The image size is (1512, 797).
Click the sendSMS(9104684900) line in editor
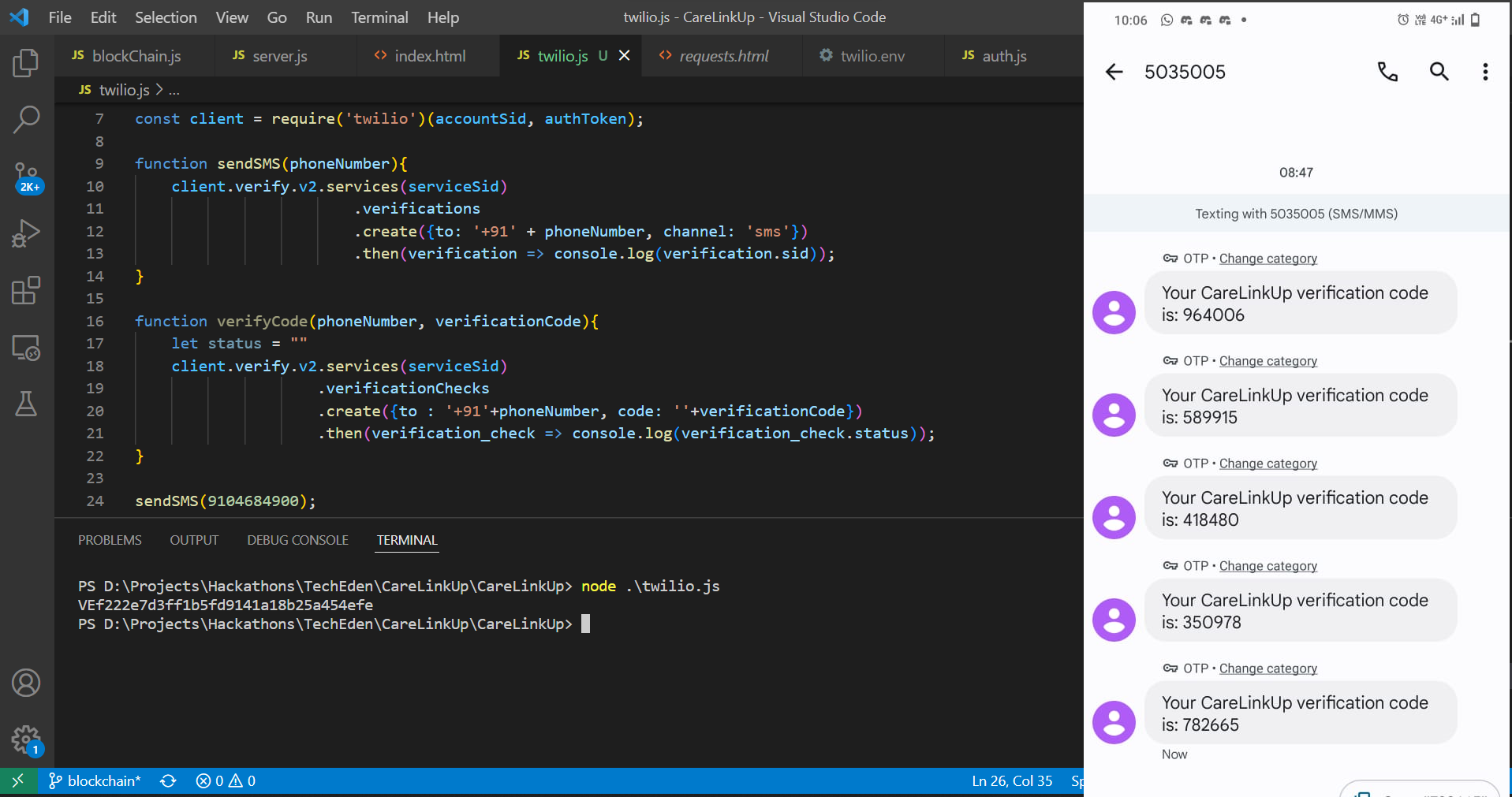click(x=225, y=501)
